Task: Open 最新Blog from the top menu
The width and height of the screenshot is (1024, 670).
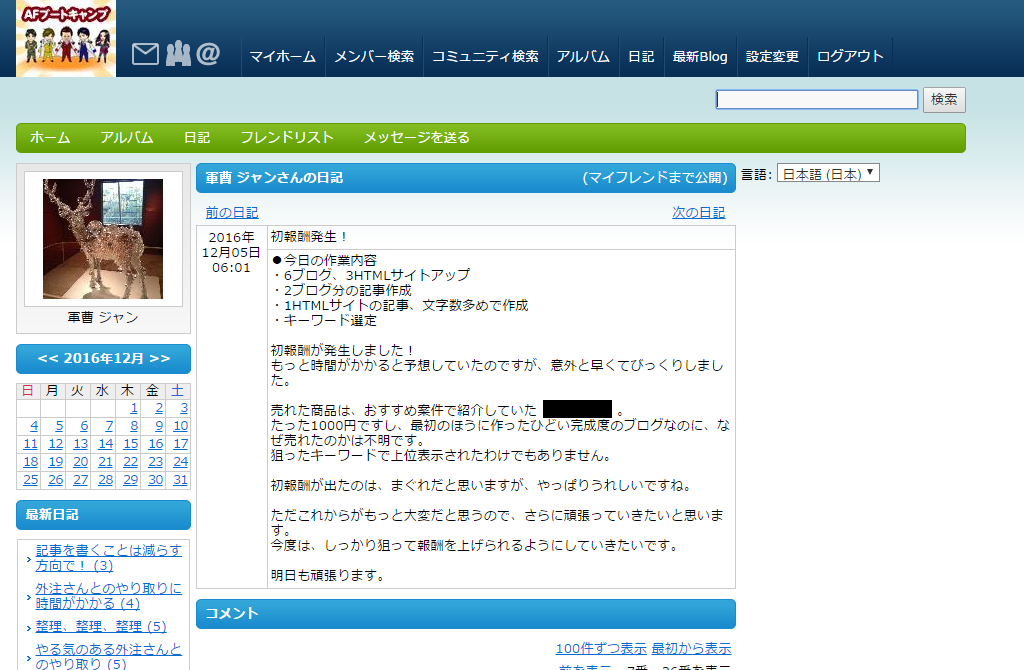Action: click(x=700, y=57)
